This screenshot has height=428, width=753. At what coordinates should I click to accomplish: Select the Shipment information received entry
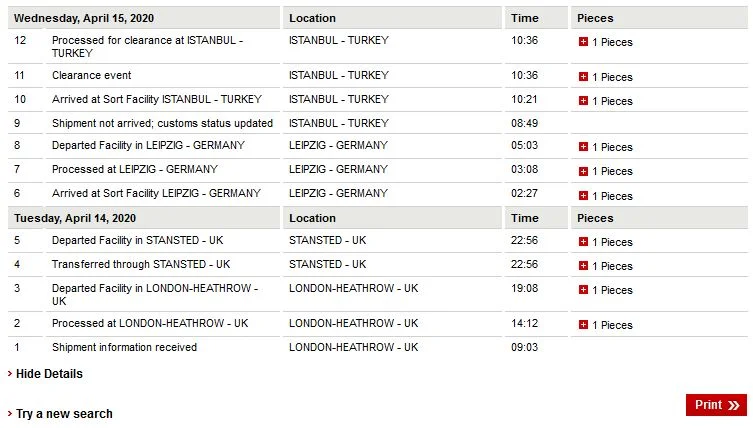[124, 348]
